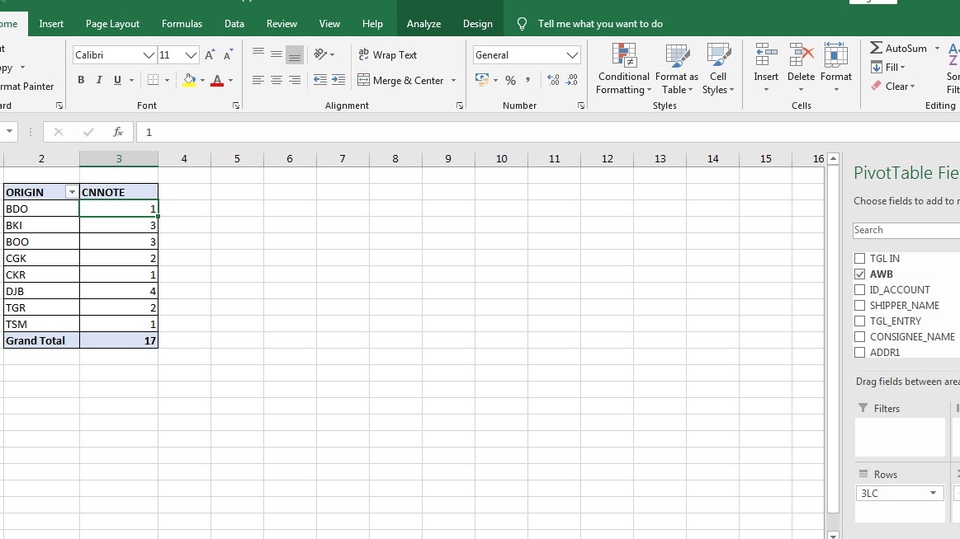Open the General number format dropdown
The image size is (960, 539).
coord(572,55)
